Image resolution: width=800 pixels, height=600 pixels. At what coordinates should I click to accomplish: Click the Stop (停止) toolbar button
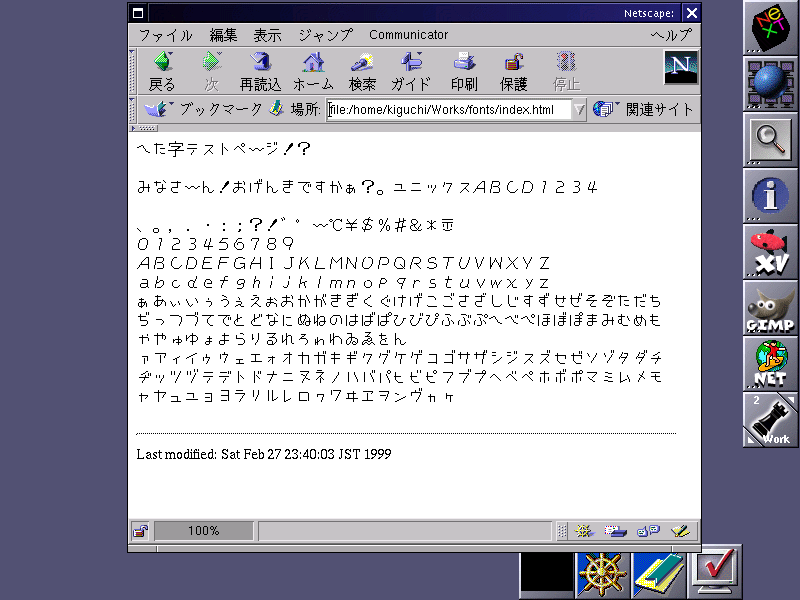pyautogui.click(x=566, y=71)
